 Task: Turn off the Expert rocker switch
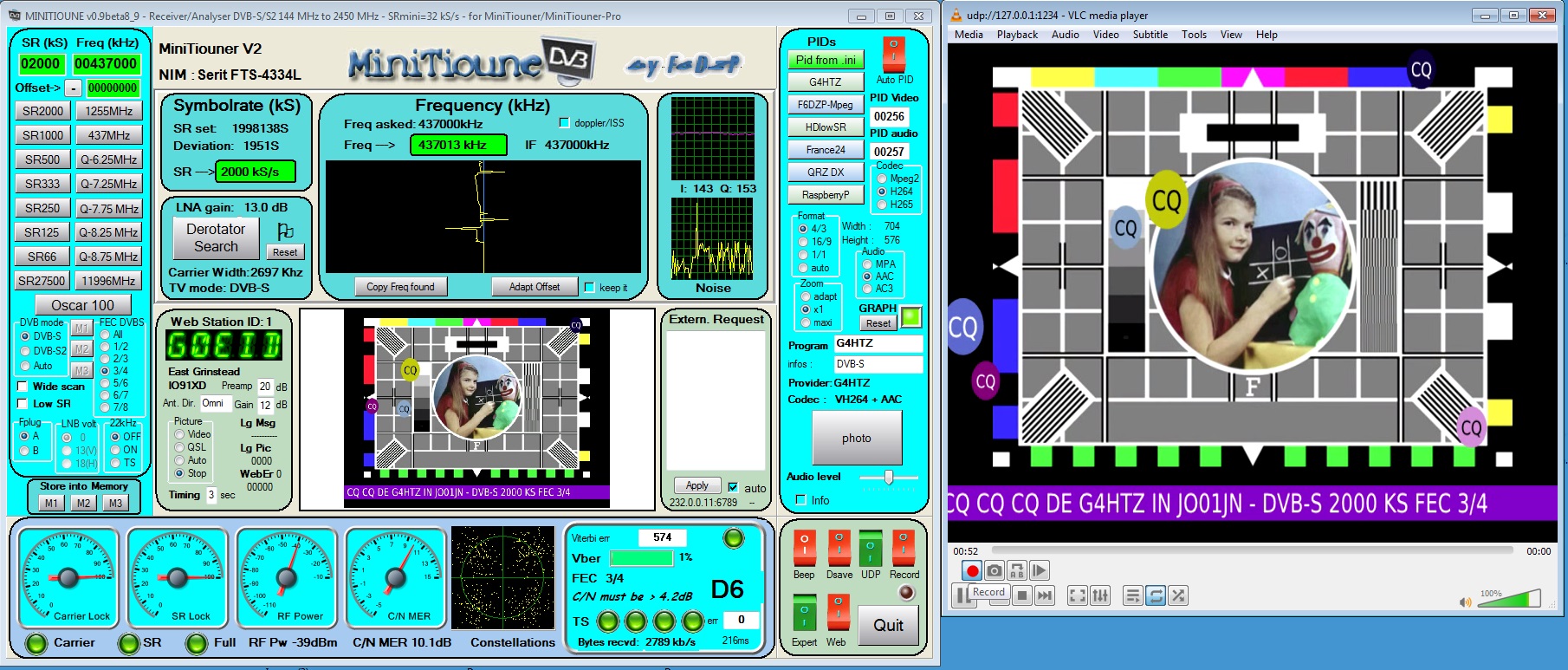804,613
